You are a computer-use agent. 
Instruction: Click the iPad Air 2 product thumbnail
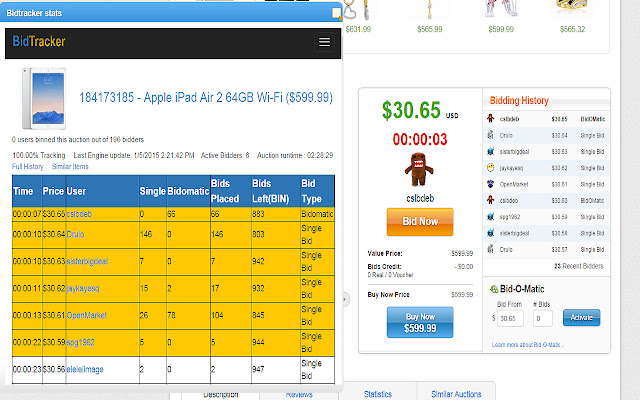pos(44,98)
